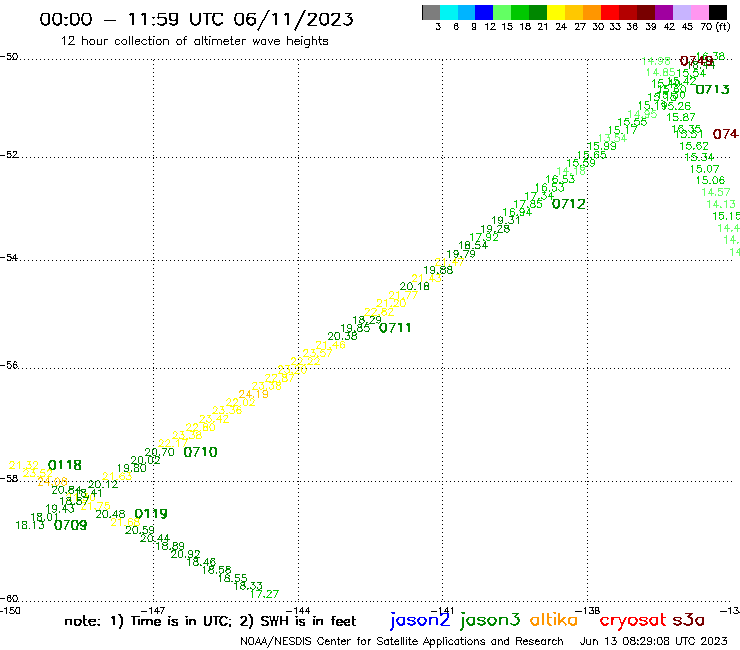Click the time marker 0713
This screenshot has width=740, height=650.
[x=713, y=89]
